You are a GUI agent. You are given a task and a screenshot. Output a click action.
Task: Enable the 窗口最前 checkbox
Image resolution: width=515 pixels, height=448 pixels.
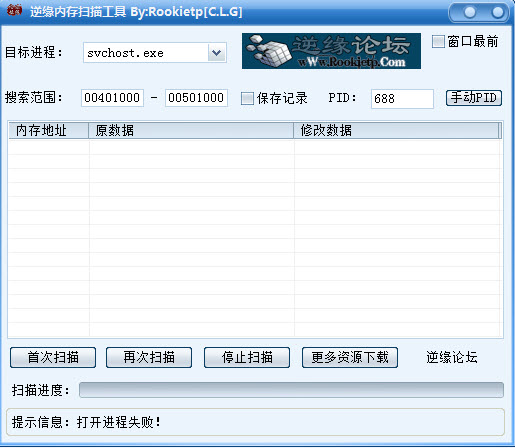pos(438,42)
